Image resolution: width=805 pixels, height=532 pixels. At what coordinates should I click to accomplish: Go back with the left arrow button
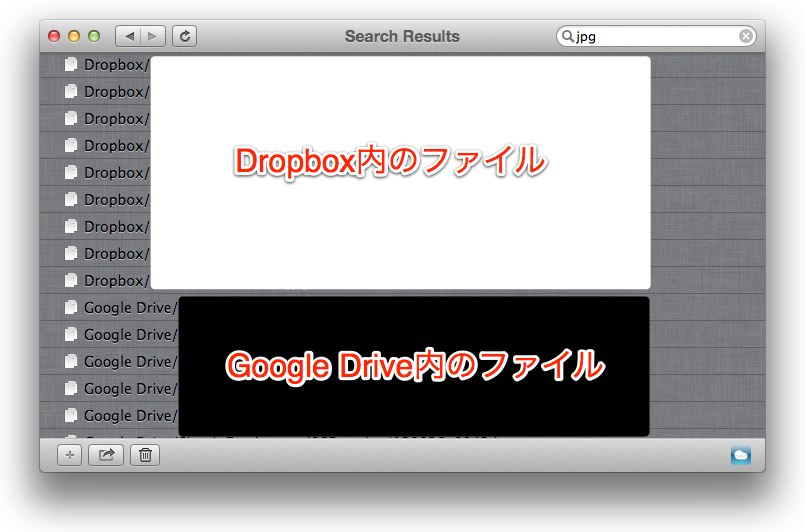click(129, 36)
